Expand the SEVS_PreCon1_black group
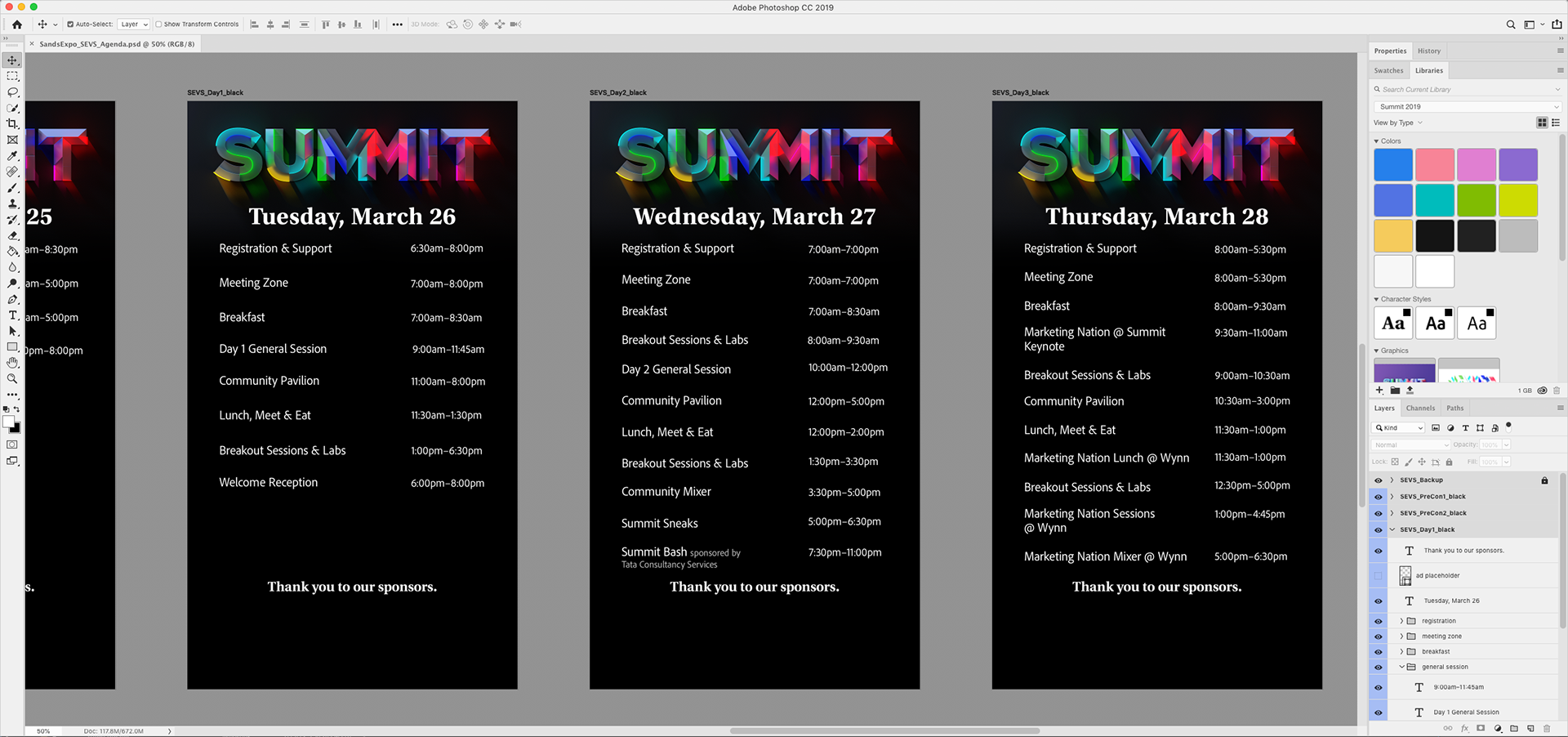Screen dimensions: 1568x737 pyautogui.click(x=1392, y=497)
